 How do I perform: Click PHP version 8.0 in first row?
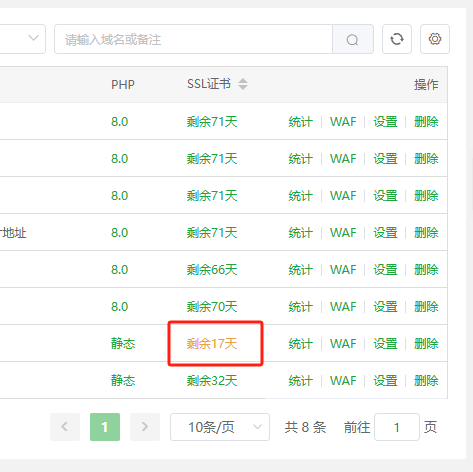coord(120,122)
